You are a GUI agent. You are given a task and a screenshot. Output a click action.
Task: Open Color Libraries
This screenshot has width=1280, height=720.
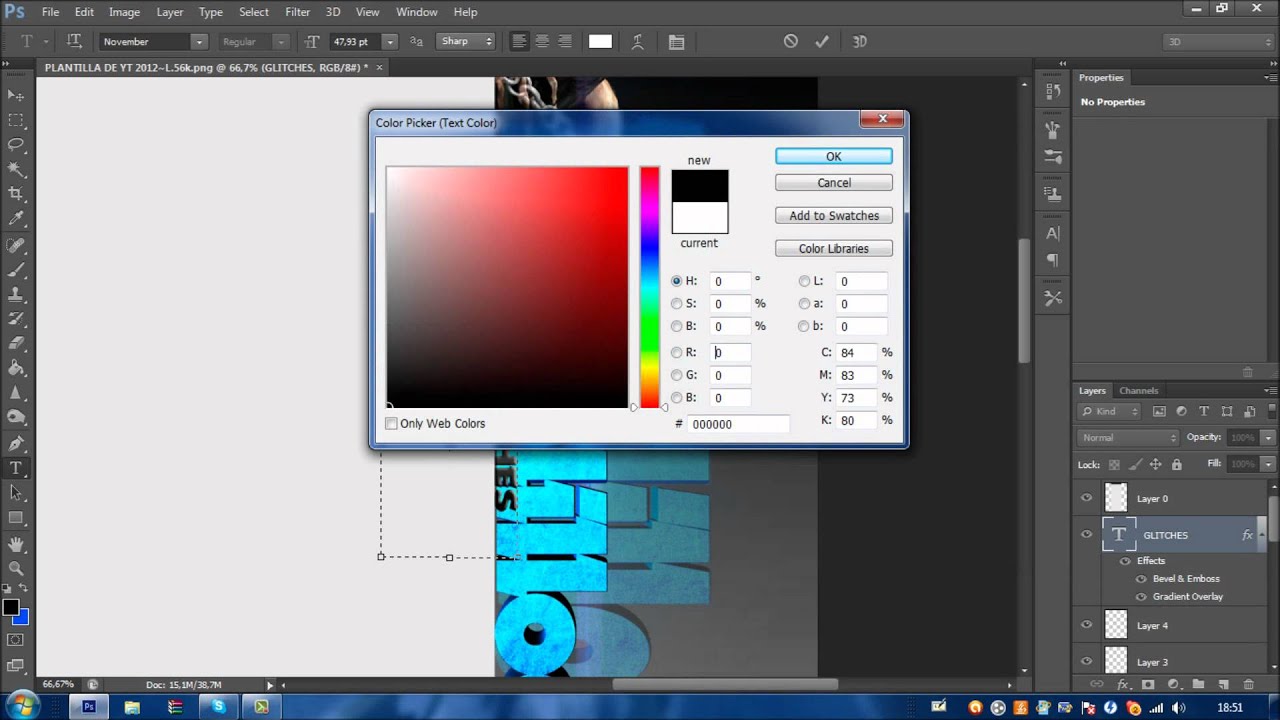click(x=834, y=249)
